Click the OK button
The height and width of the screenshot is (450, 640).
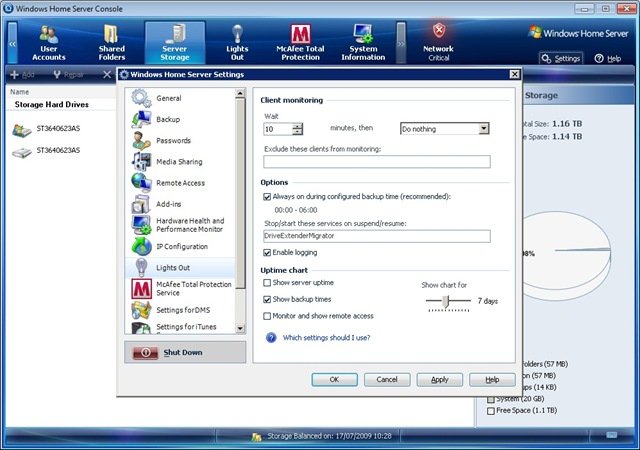[x=334, y=380]
